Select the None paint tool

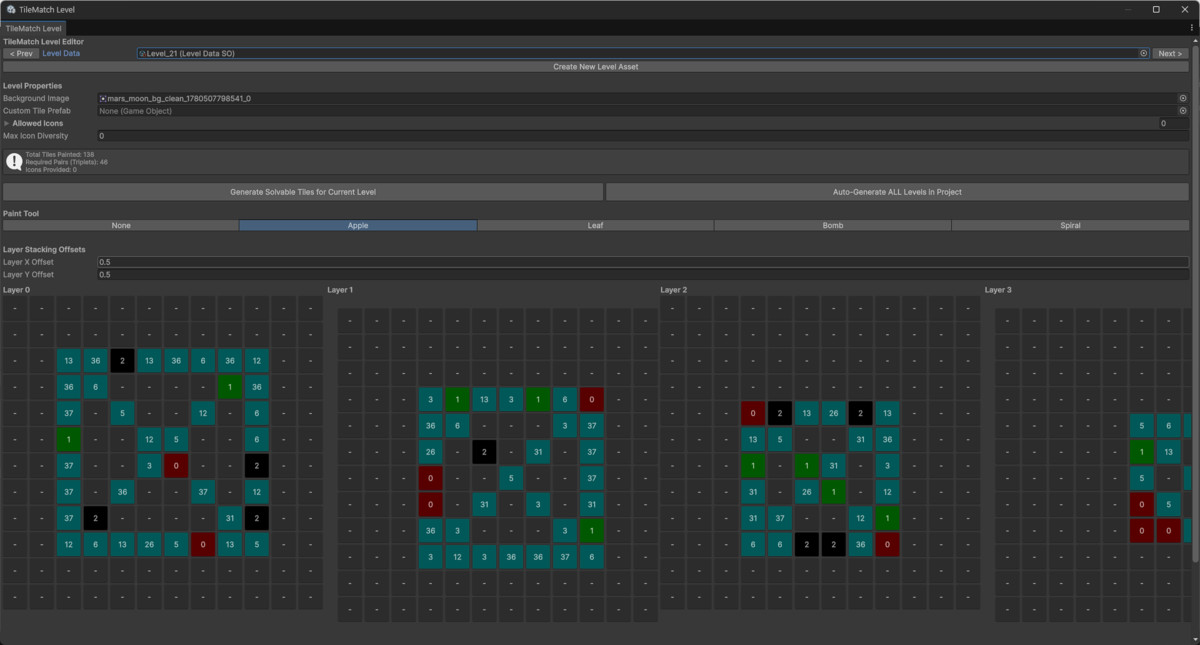(121, 225)
